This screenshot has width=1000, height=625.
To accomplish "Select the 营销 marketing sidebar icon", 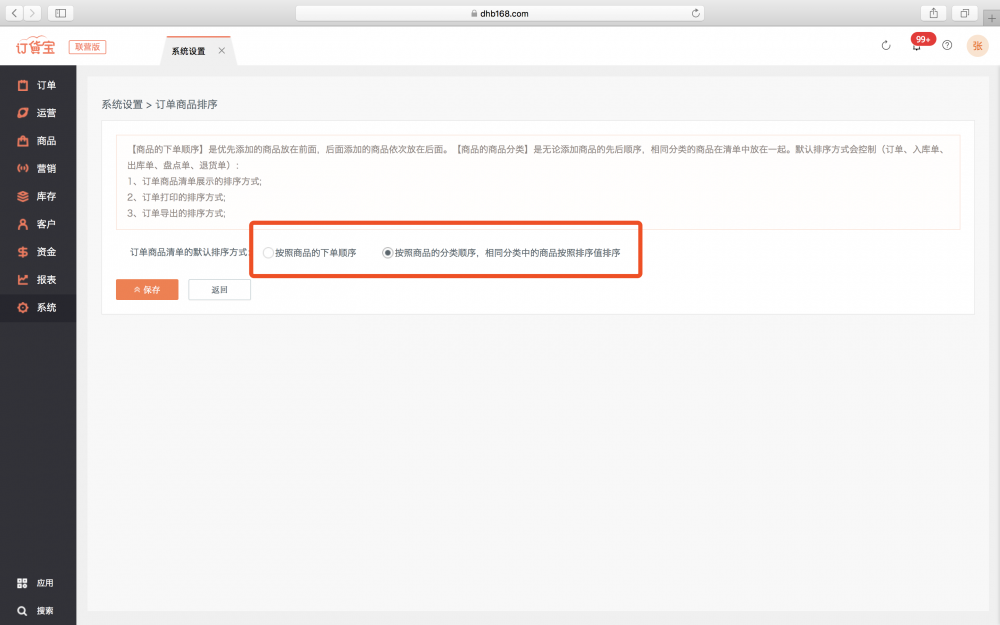I will [23, 168].
